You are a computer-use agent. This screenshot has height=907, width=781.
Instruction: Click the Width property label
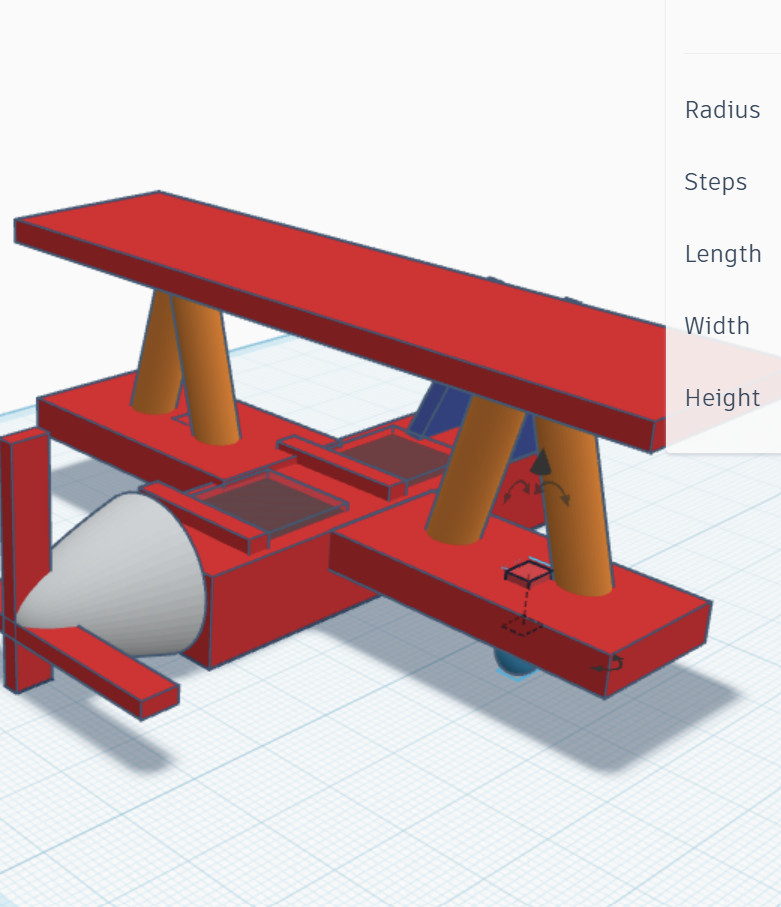click(717, 326)
